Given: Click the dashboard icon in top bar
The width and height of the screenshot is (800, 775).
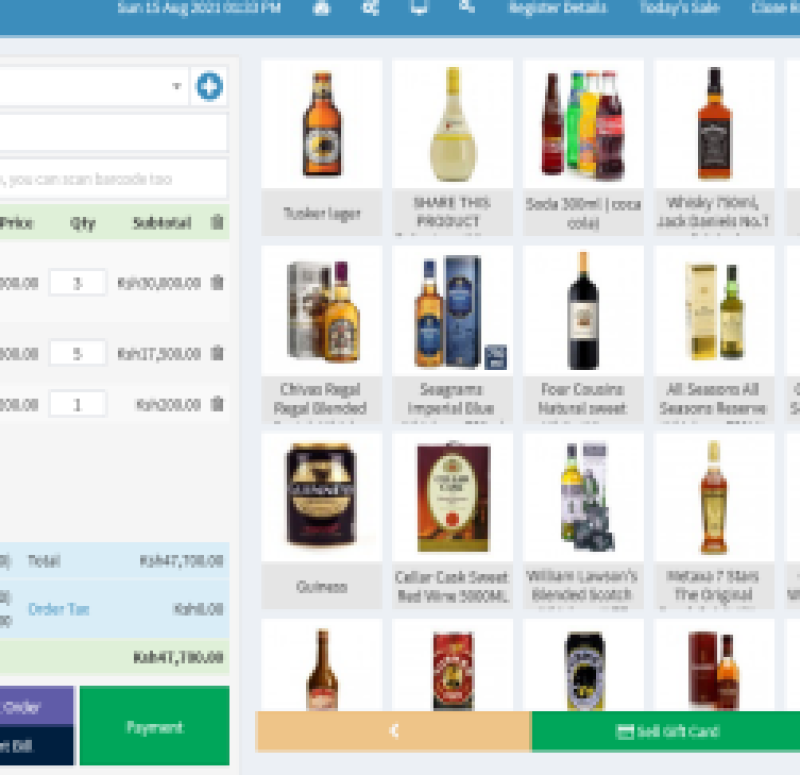Looking at the screenshot, I should (321, 8).
